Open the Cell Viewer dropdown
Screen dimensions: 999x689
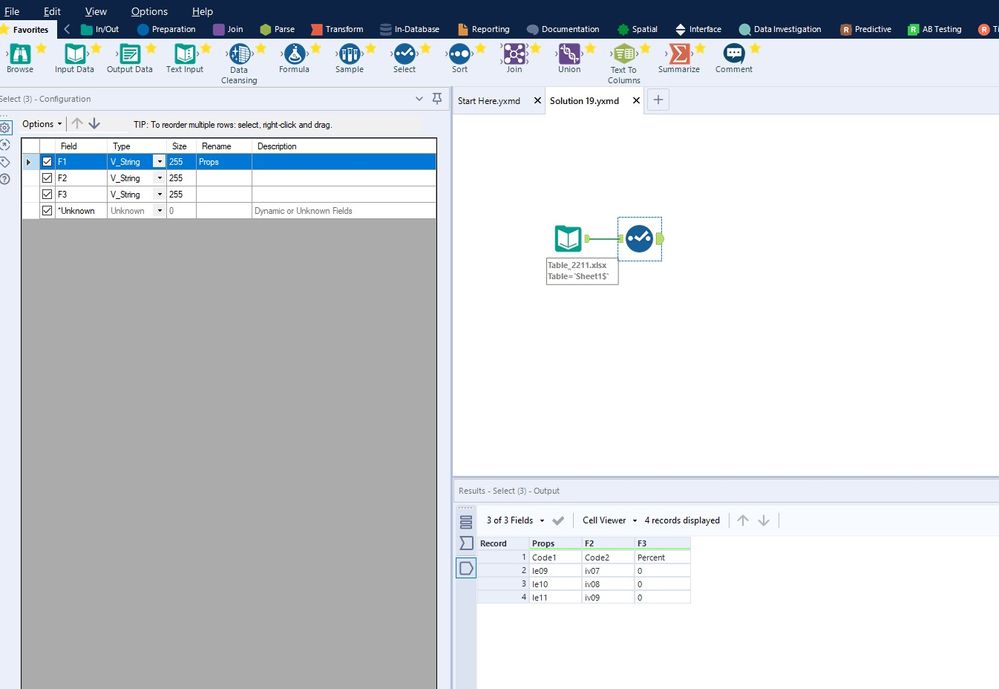click(x=609, y=520)
